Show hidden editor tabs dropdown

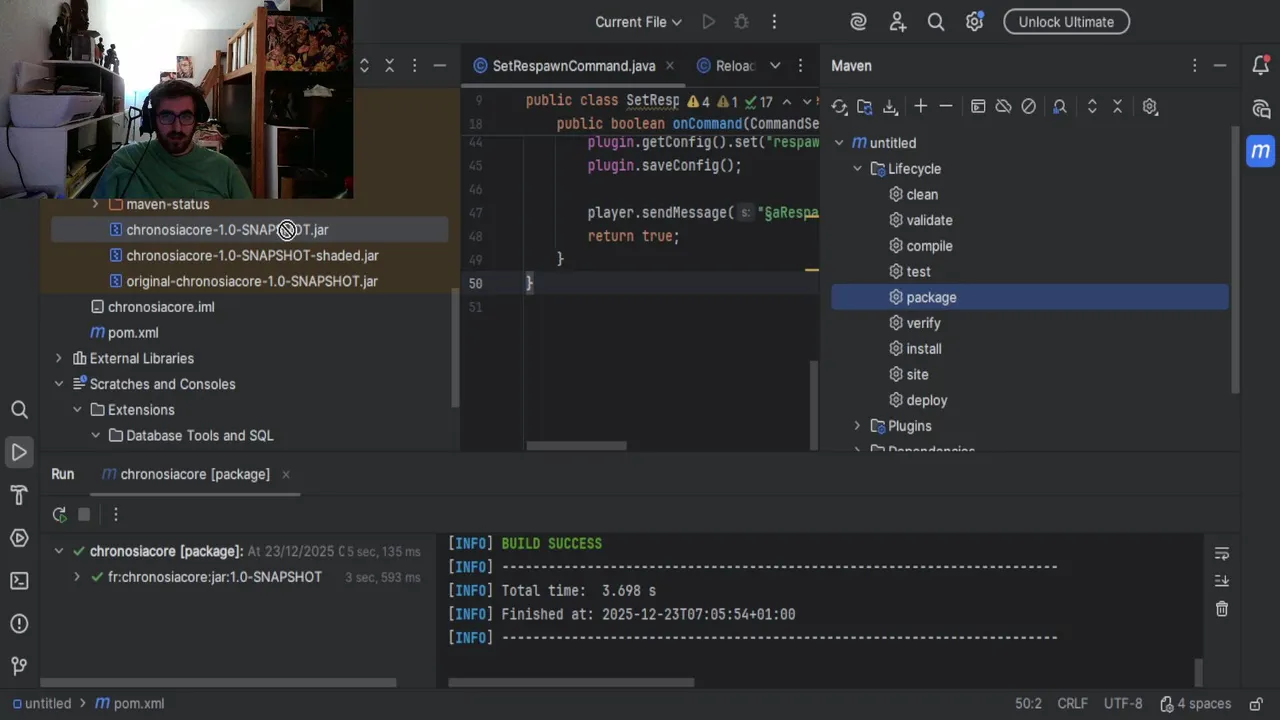point(775,66)
